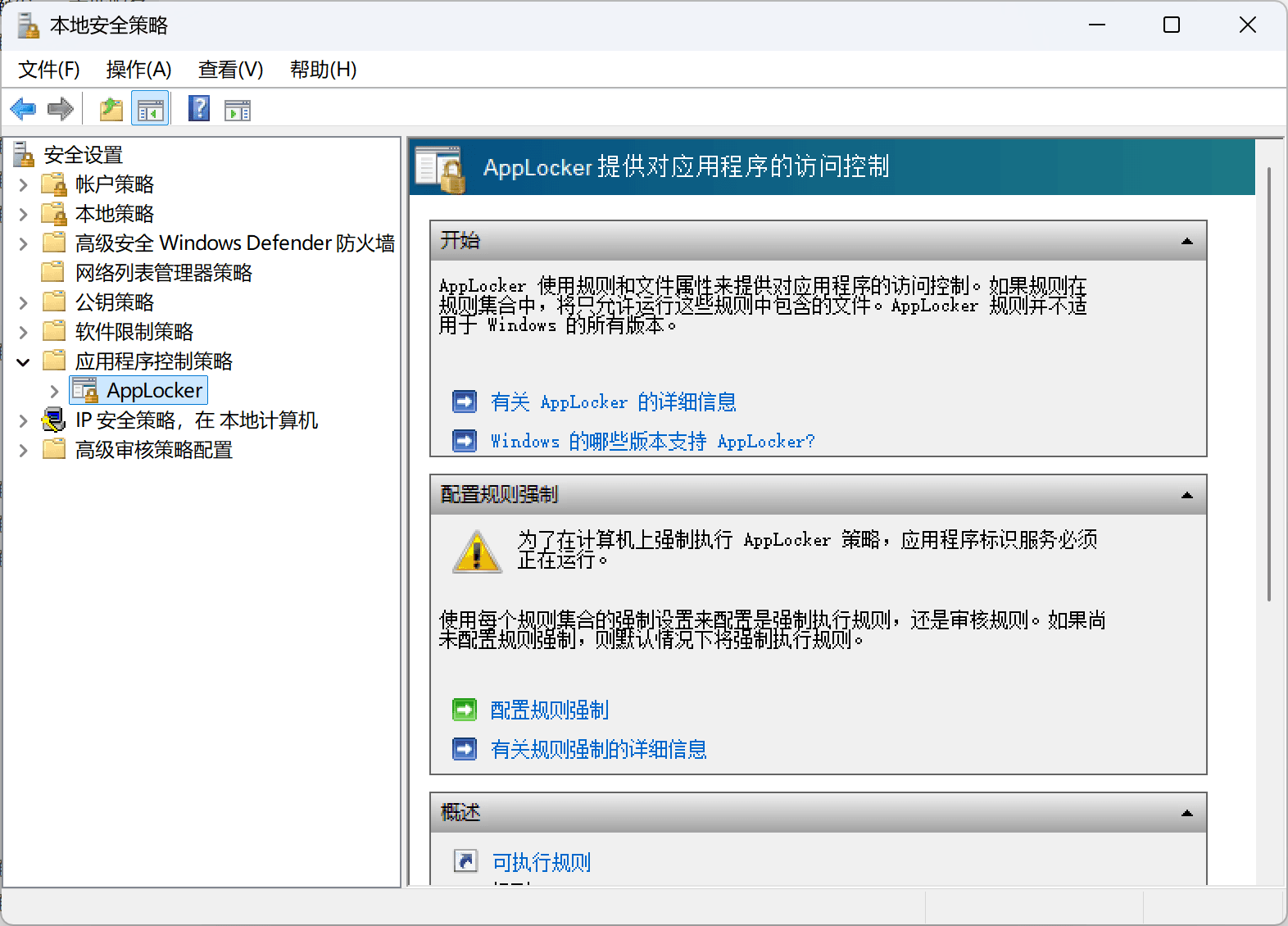Click the Up one level folder icon

(111, 109)
